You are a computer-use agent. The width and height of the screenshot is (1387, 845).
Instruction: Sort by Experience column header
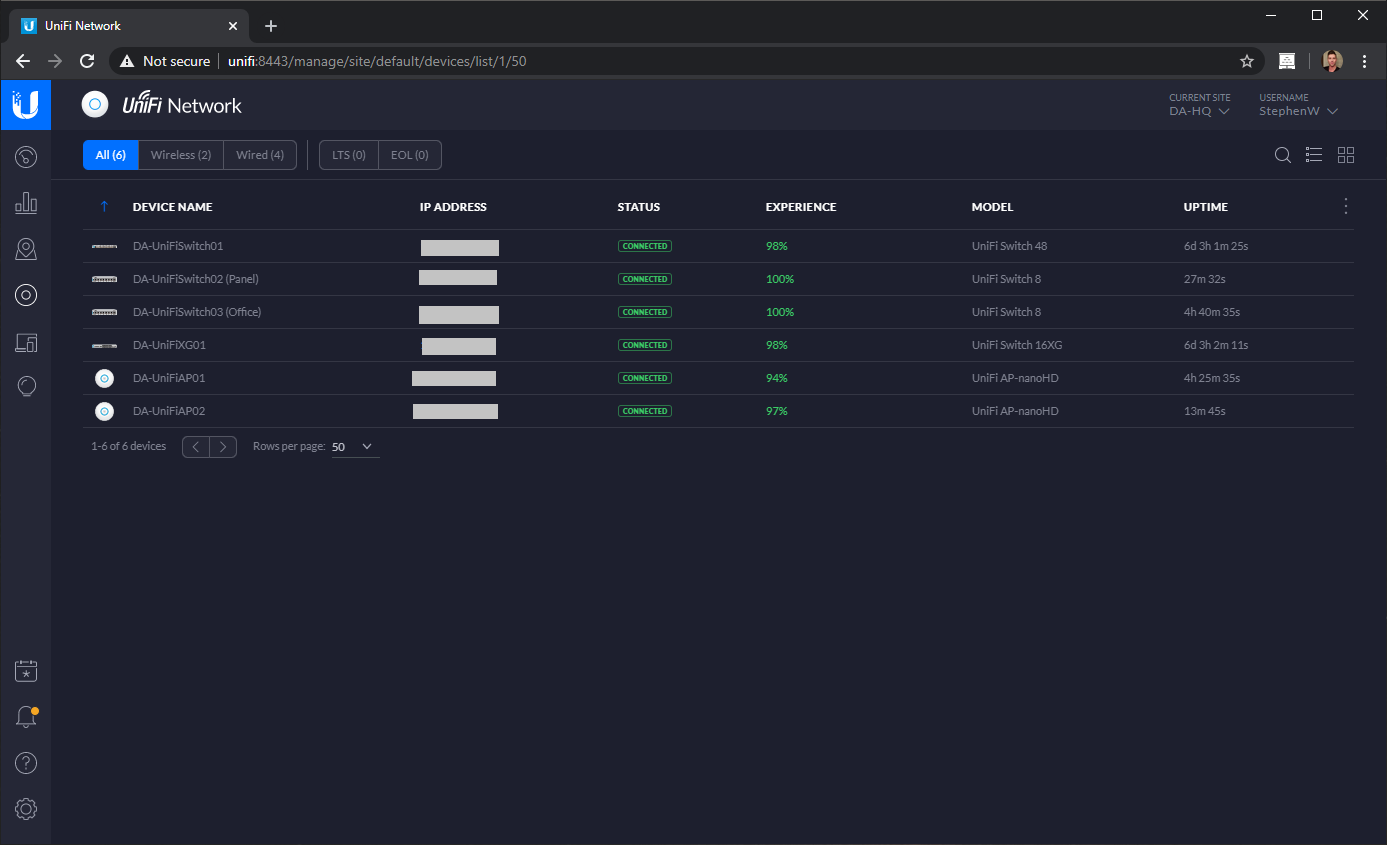(801, 207)
